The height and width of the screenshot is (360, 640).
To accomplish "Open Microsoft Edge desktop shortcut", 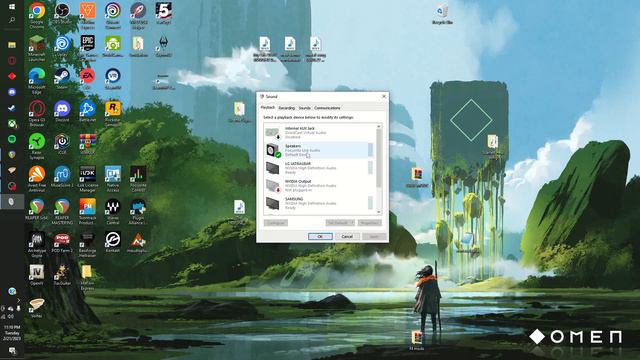I will 37,81.
